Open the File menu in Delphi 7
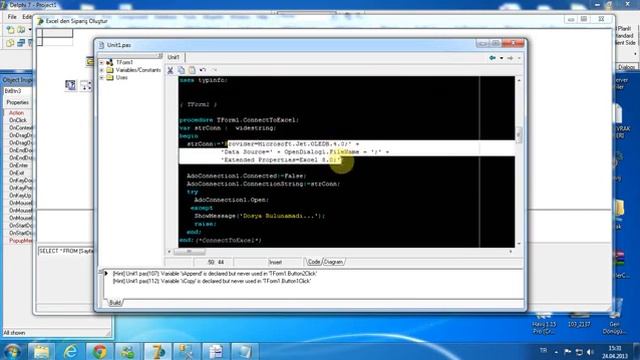 [12, 17]
